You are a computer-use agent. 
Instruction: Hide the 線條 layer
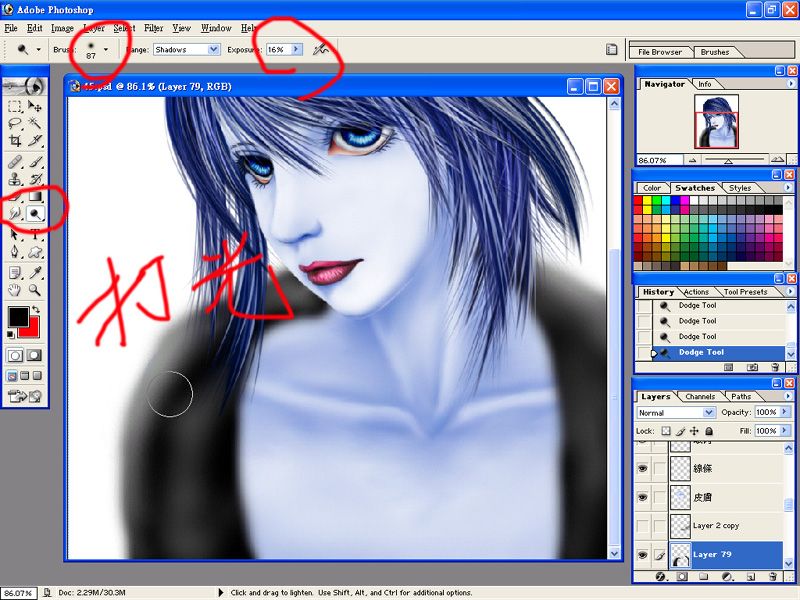tap(643, 468)
